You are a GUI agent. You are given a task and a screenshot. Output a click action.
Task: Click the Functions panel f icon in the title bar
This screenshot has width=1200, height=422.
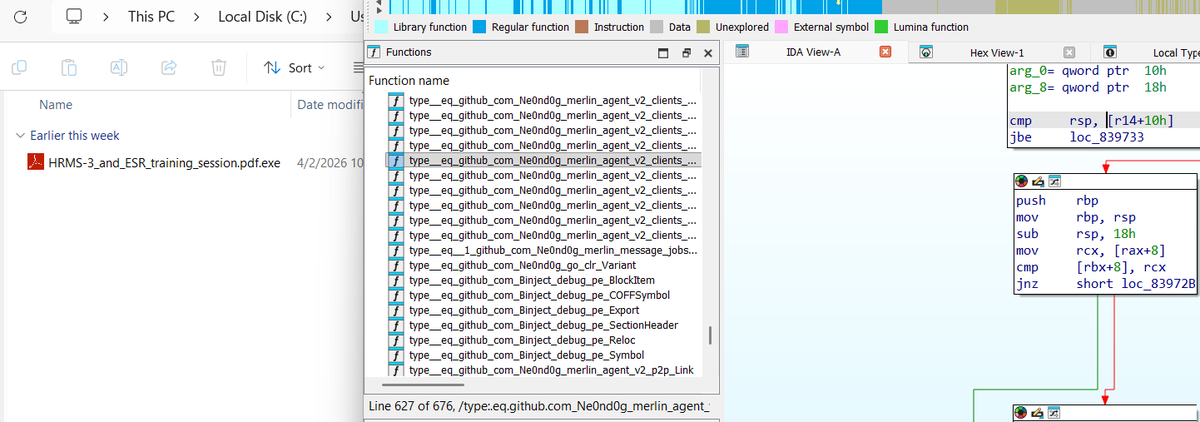point(374,52)
